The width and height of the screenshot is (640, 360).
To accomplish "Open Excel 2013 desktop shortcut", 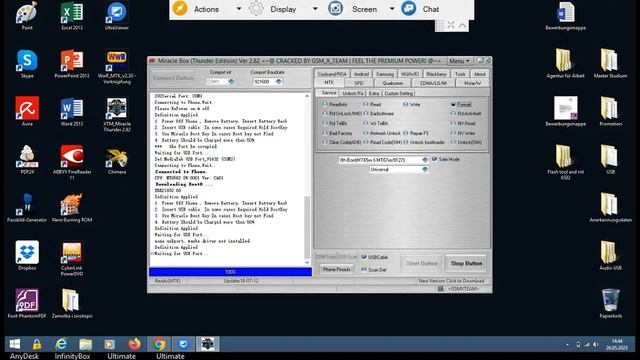I will click(x=72, y=16).
